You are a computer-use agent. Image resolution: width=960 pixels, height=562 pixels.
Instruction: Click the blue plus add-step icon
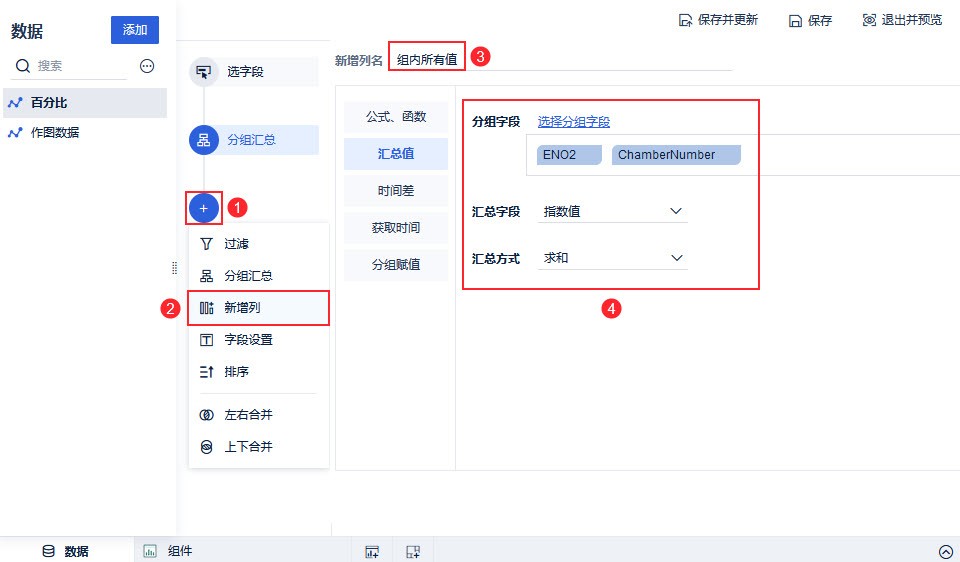tap(203, 208)
